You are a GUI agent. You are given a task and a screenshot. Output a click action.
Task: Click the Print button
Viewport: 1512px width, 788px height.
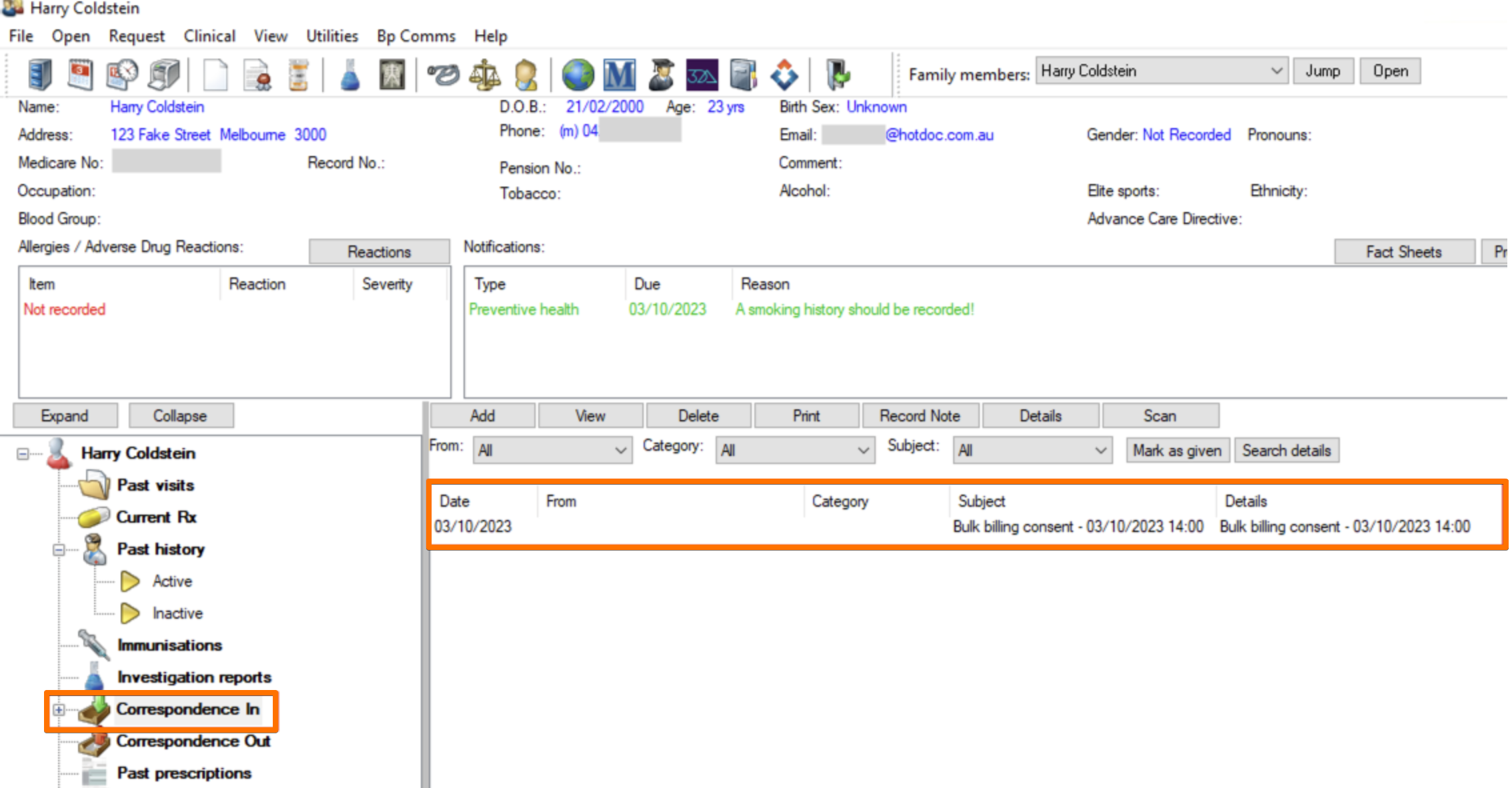806,416
